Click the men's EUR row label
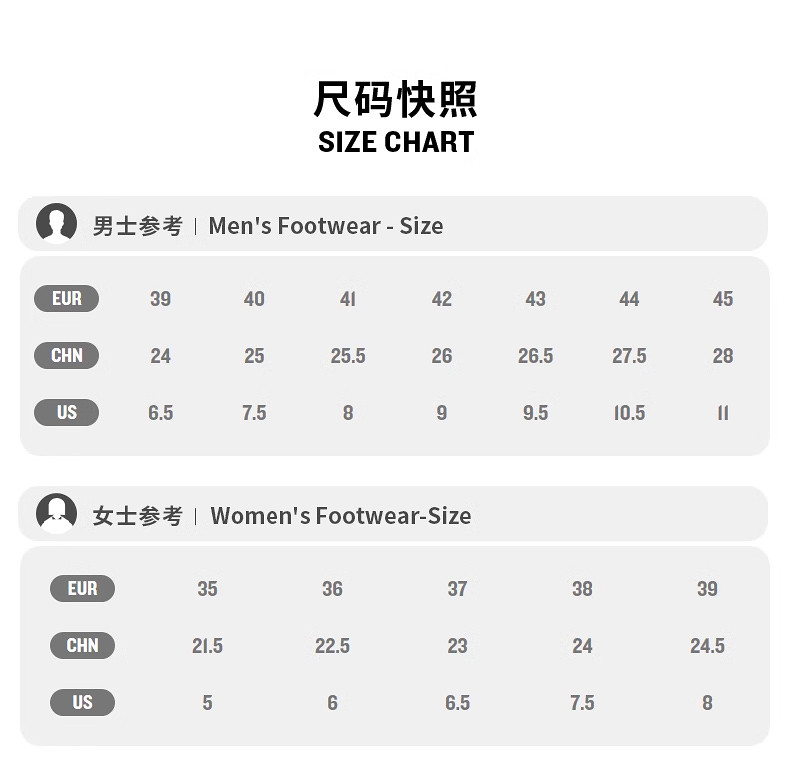Screen dimensions: 790x779 [x=67, y=298]
